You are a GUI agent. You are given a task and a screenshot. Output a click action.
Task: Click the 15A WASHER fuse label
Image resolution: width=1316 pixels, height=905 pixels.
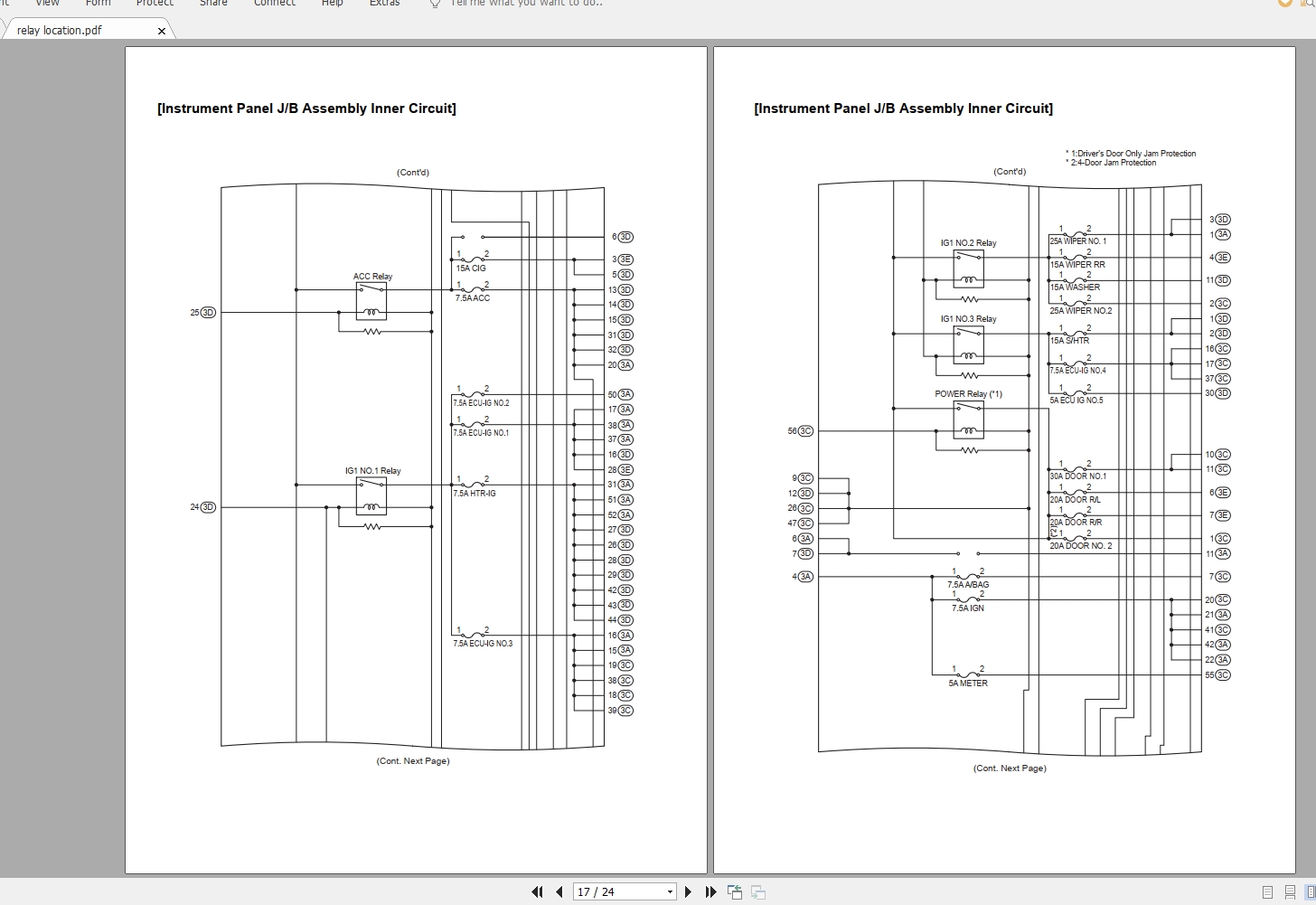pos(1076,288)
